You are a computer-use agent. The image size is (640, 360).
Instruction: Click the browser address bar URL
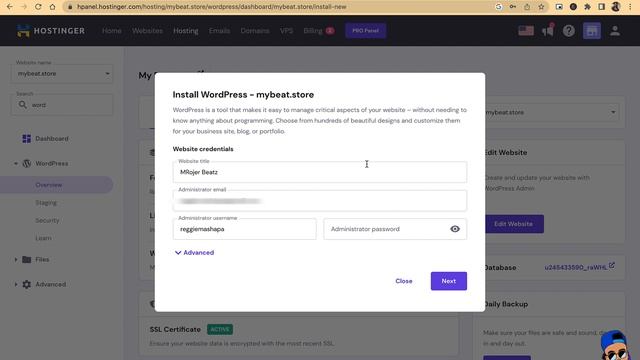coord(211,7)
